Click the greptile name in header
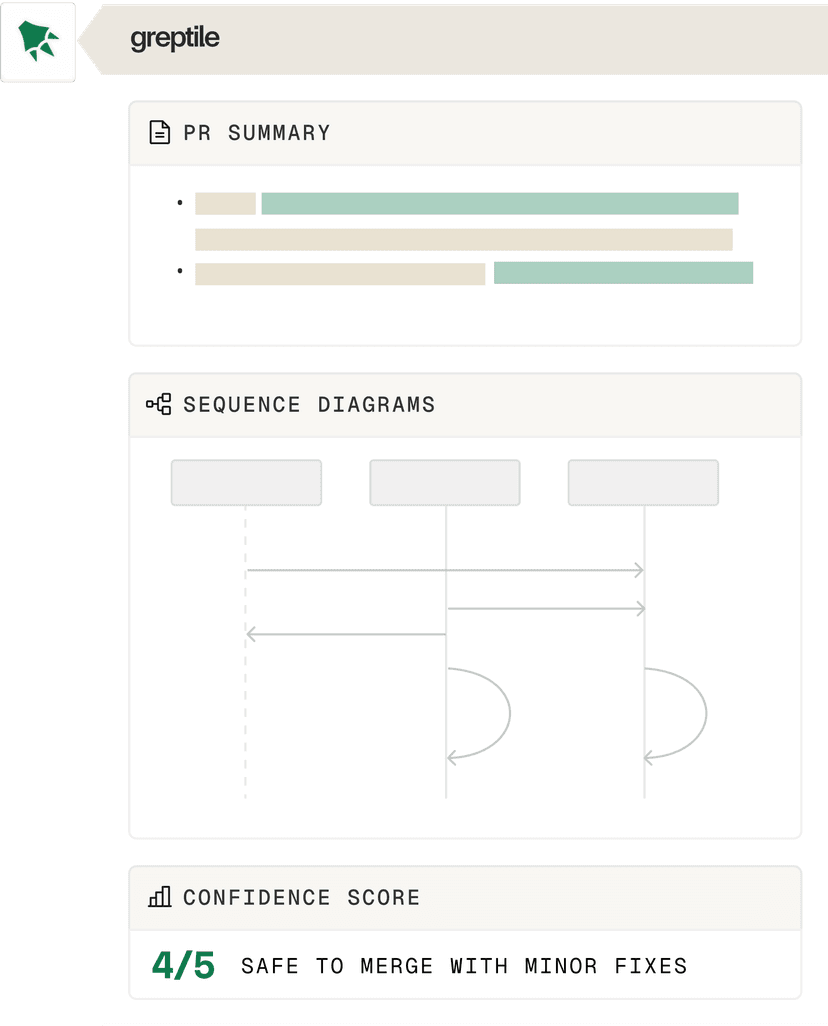The image size is (828, 1026). (x=175, y=39)
